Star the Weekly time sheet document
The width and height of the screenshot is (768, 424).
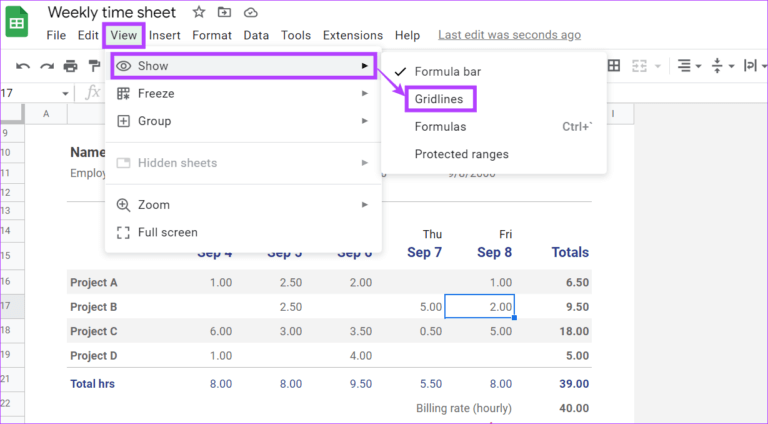[198, 13]
